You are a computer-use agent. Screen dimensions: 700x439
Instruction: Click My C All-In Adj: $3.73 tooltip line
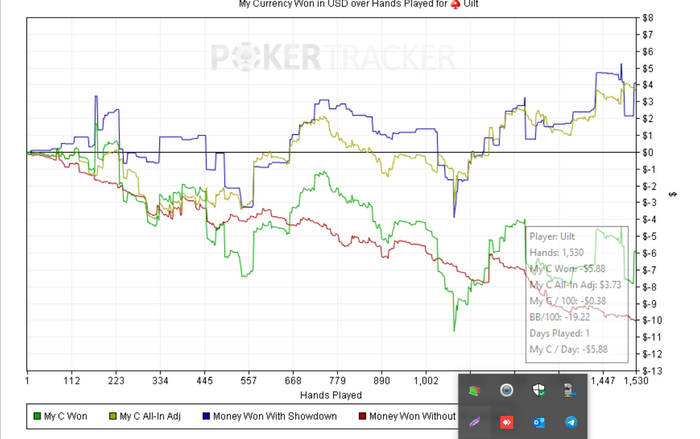[575, 285]
